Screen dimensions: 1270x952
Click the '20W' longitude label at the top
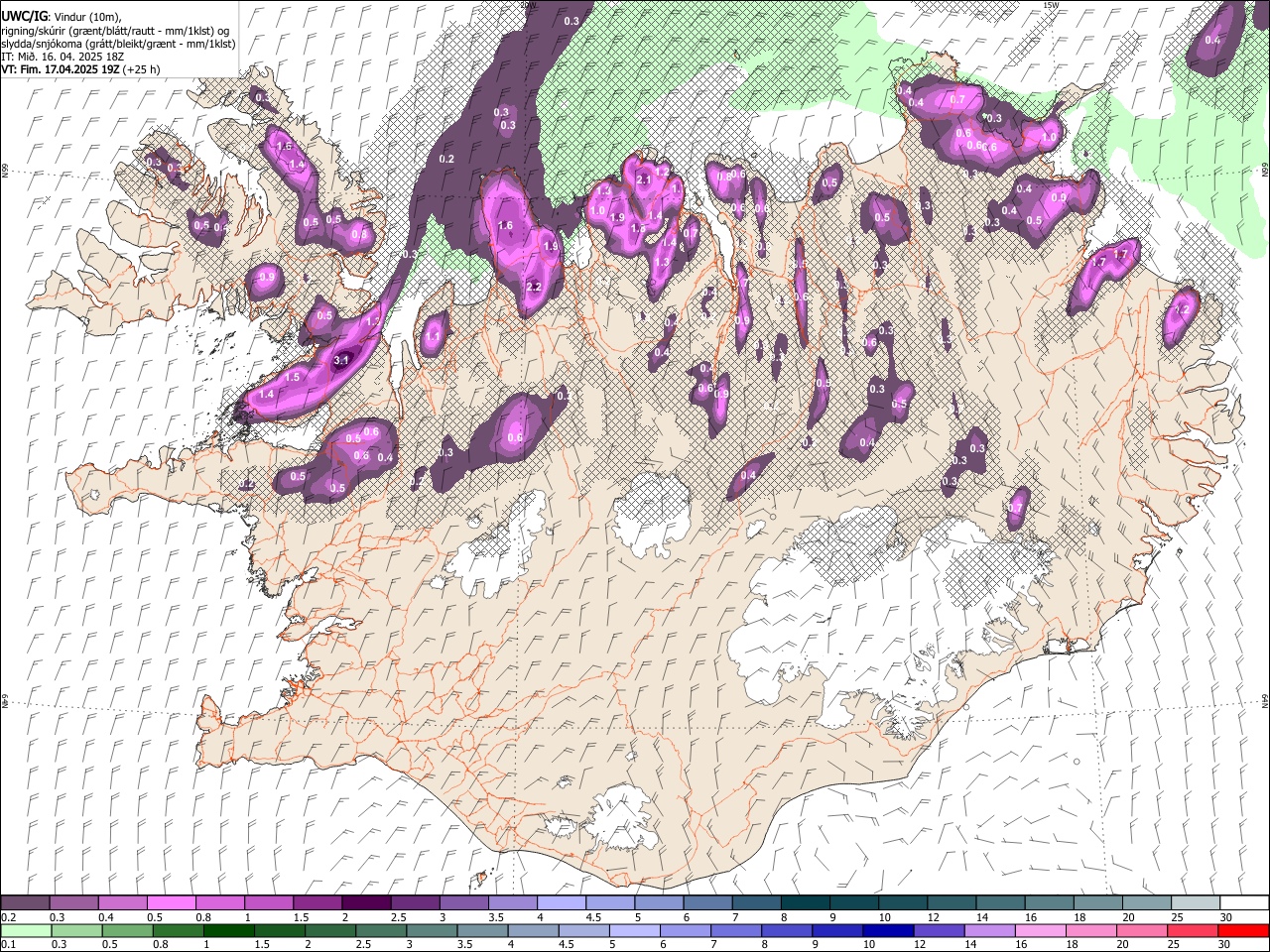click(x=529, y=5)
